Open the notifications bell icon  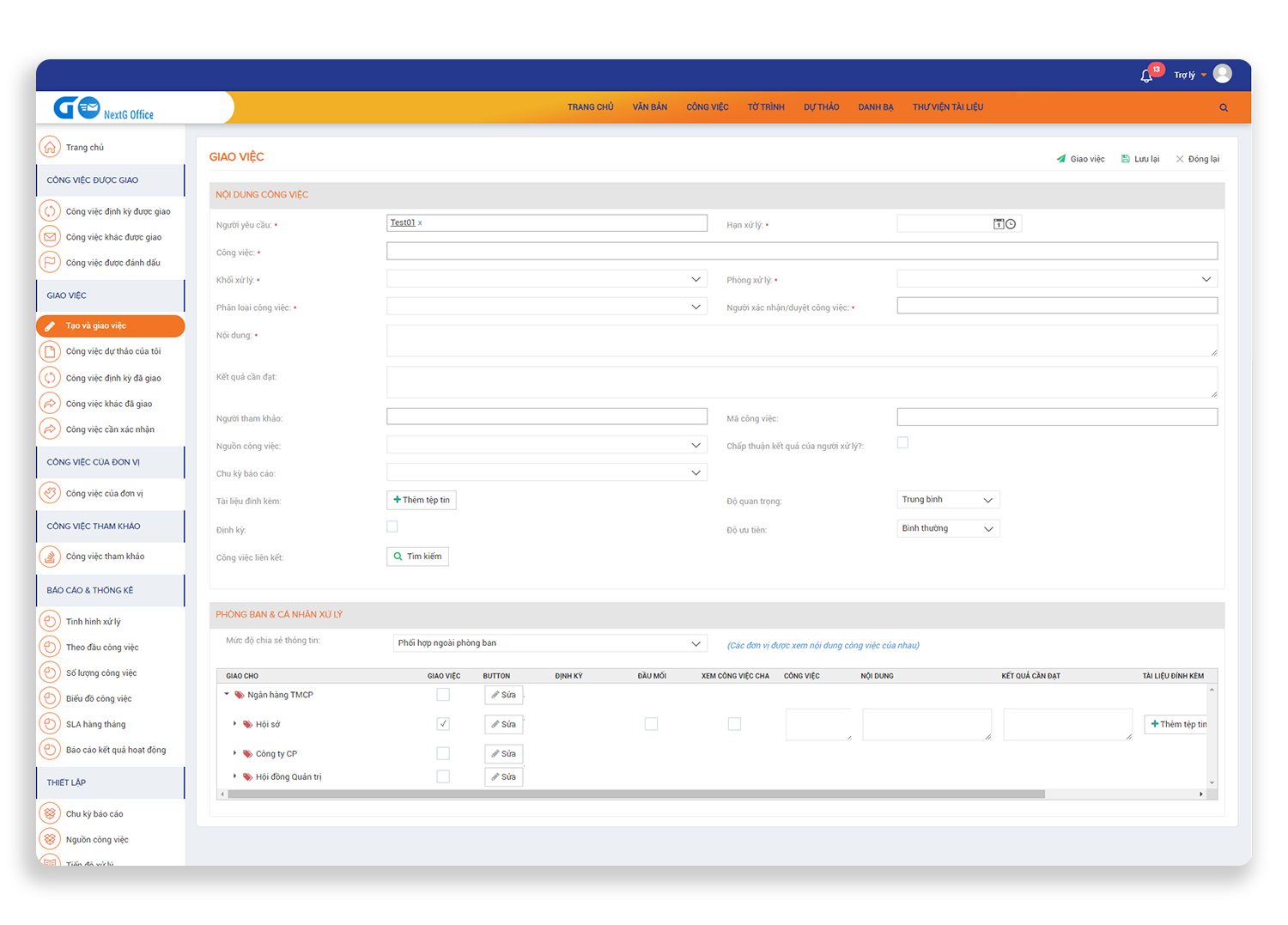coord(1146,76)
